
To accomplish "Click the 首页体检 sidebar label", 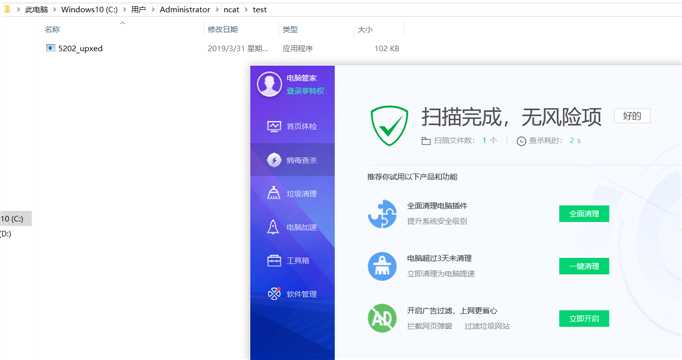I will 301,127.
